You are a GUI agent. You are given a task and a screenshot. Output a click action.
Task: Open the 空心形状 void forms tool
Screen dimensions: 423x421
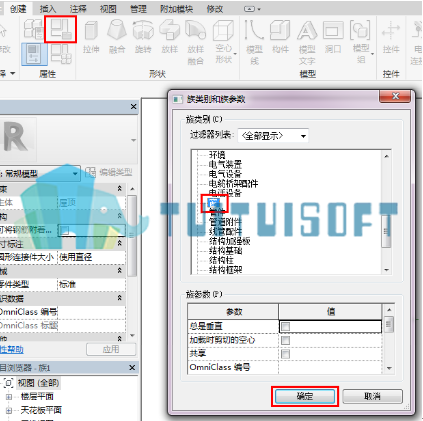tap(224, 42)
